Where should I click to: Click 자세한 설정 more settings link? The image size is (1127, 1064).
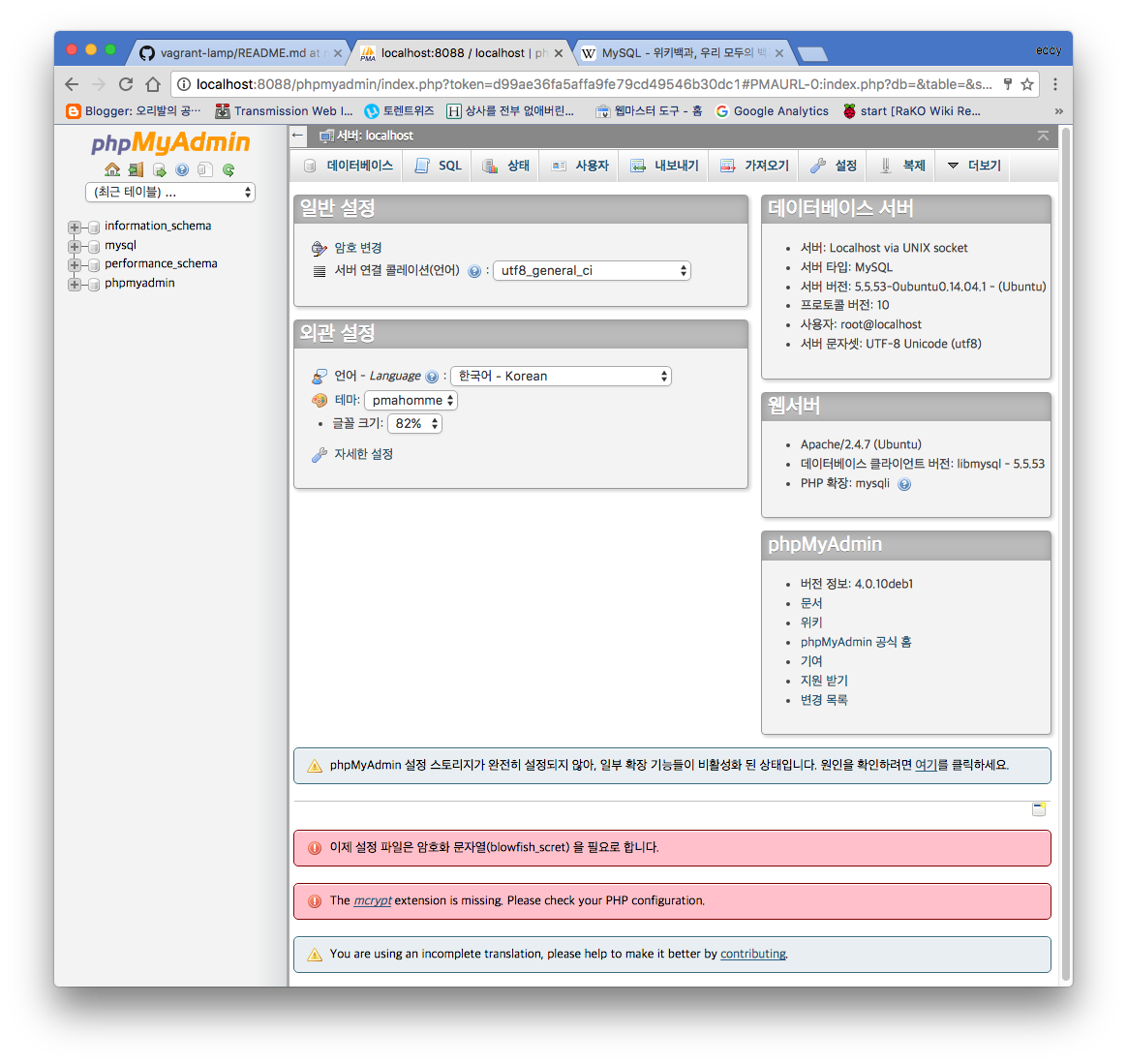click(x=363, y=454)
